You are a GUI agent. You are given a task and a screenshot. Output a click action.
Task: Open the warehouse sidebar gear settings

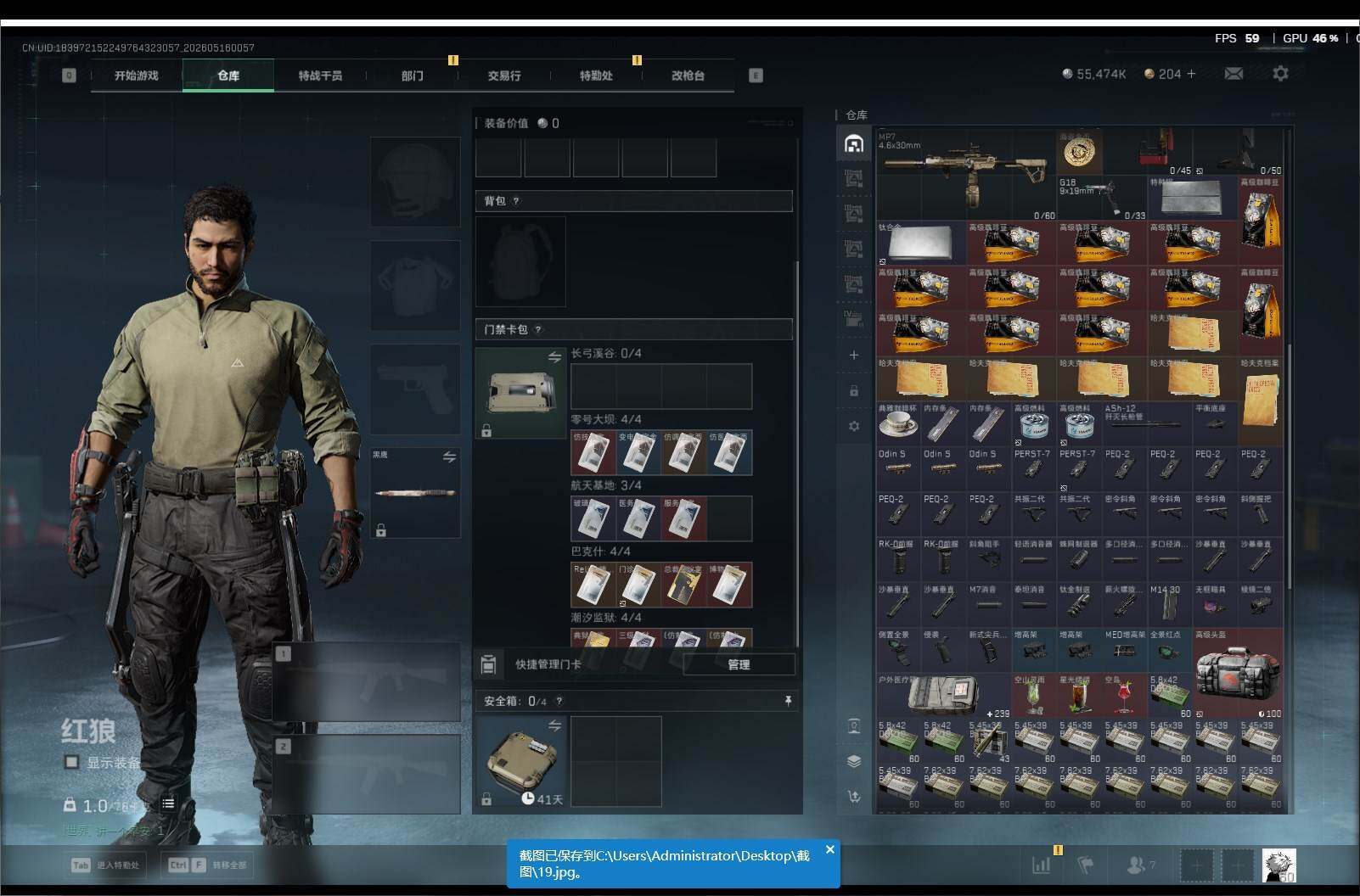tap(854, 426)
